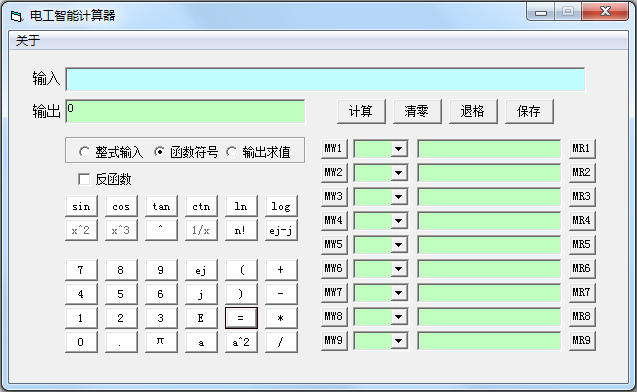The width and height of the screenshot is (637, 392).
Task: Store value with MW1 button
Action: click(x=334, y=149)
